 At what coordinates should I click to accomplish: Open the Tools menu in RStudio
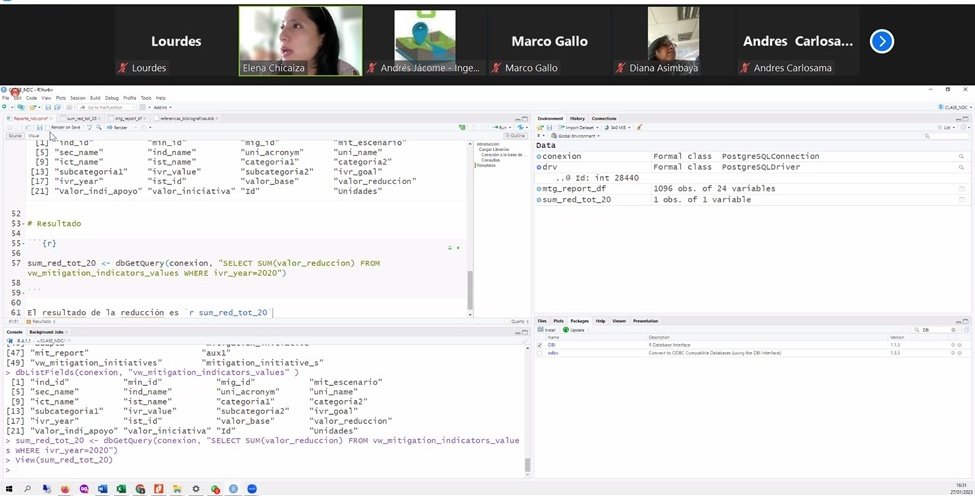(146, 98)
